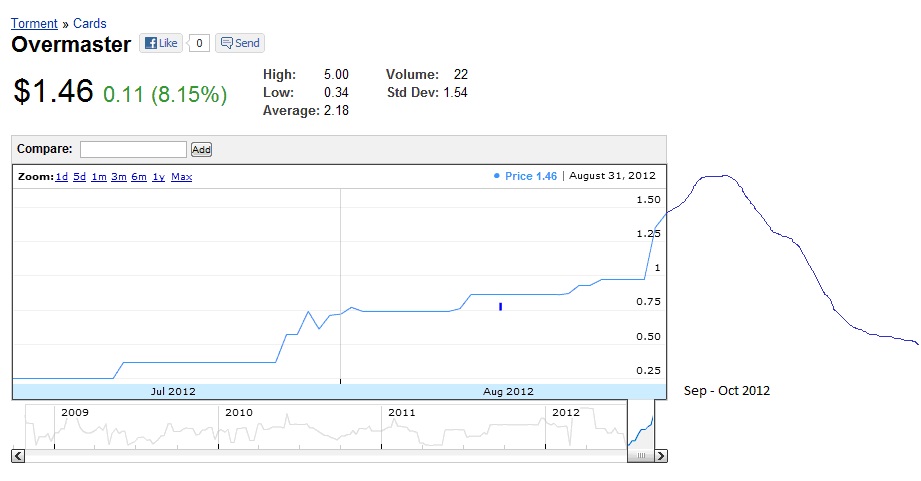
Task: Set chart zoom to 5d
Action: [x=79, y=177]
